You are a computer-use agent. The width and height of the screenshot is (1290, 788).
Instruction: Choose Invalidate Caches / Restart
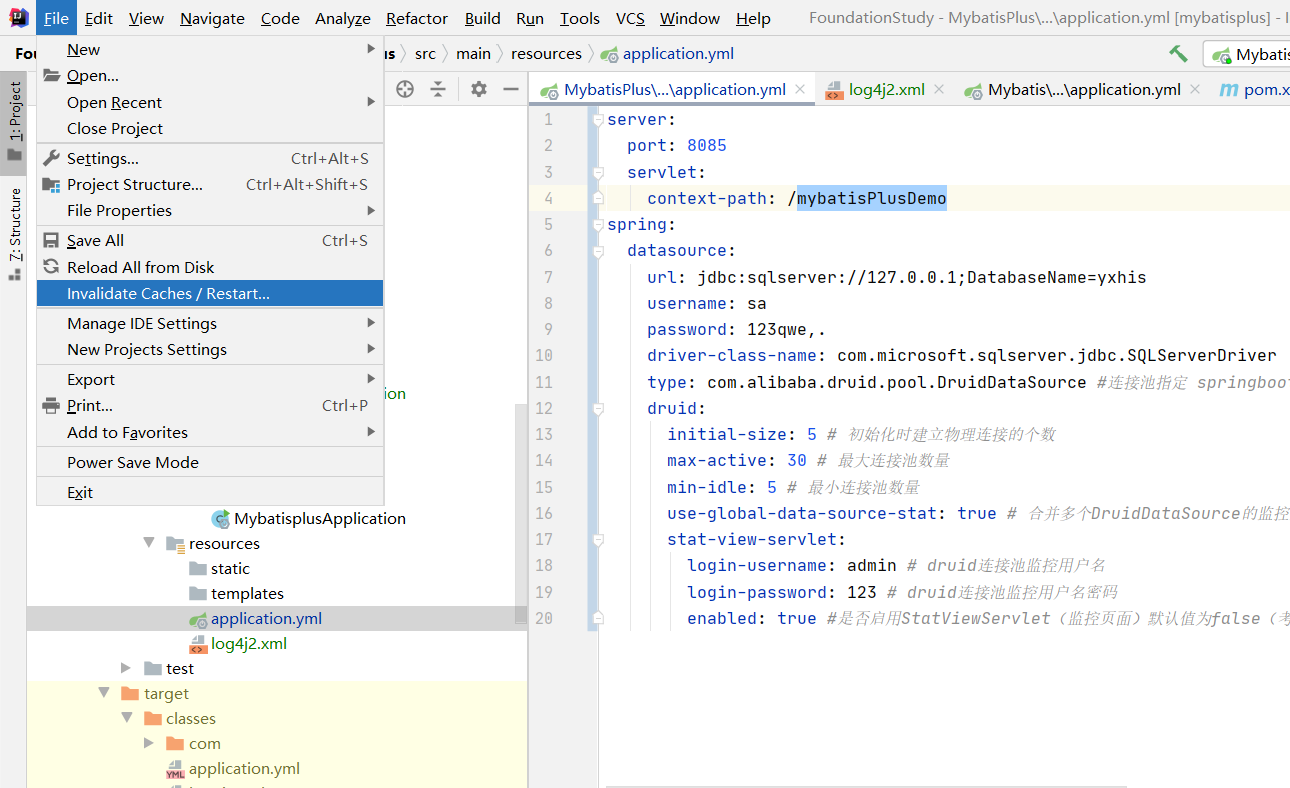click(210, 293)
